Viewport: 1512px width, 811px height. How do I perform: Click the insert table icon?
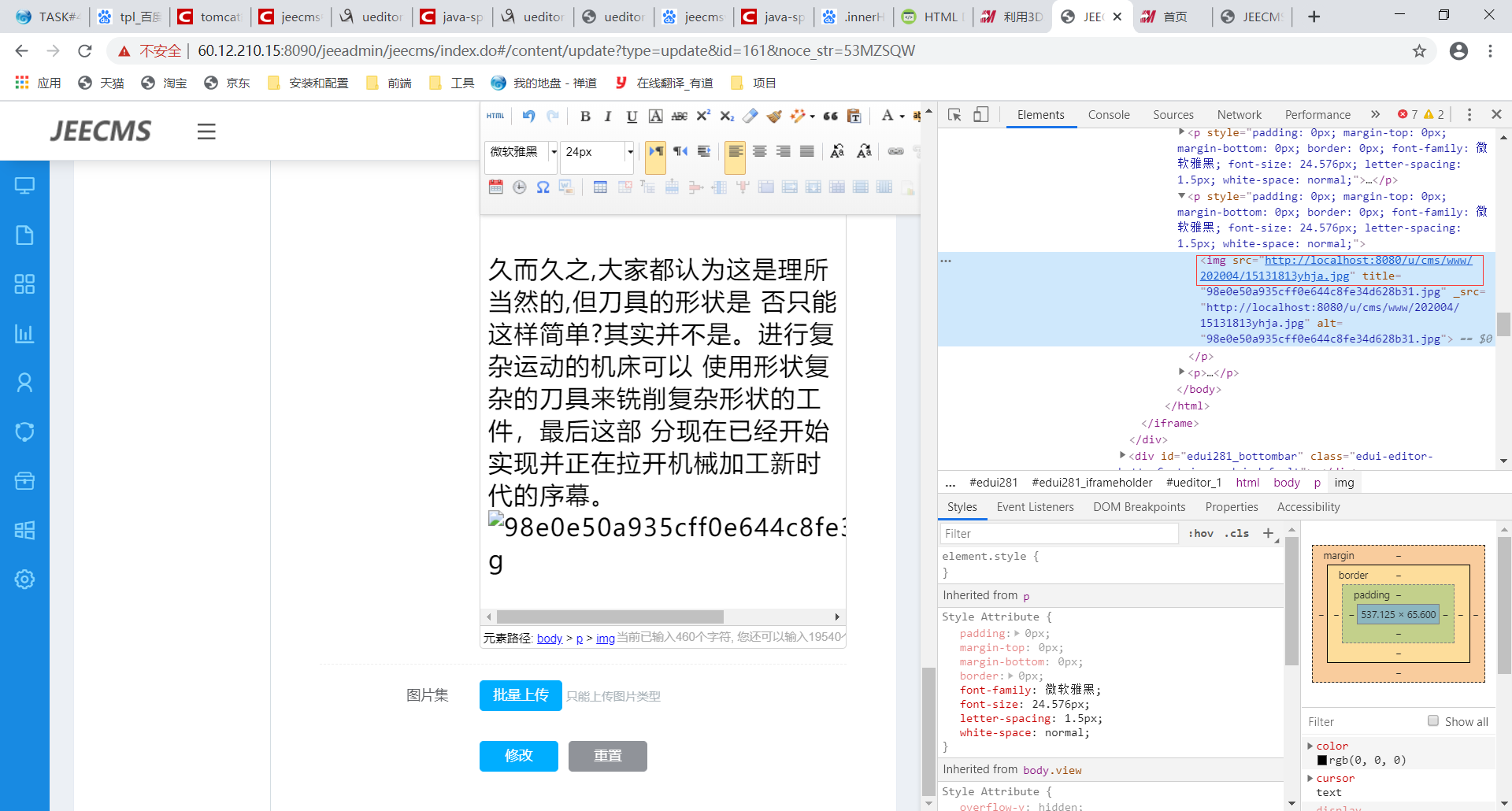point(600,187)
